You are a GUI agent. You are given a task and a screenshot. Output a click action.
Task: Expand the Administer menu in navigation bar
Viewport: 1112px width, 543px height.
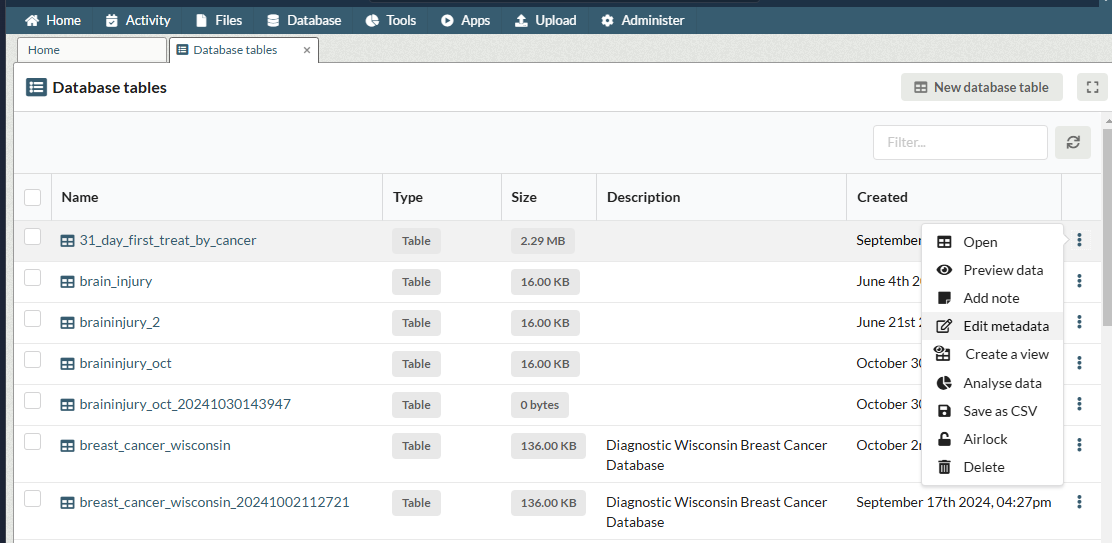click(642, 20)
